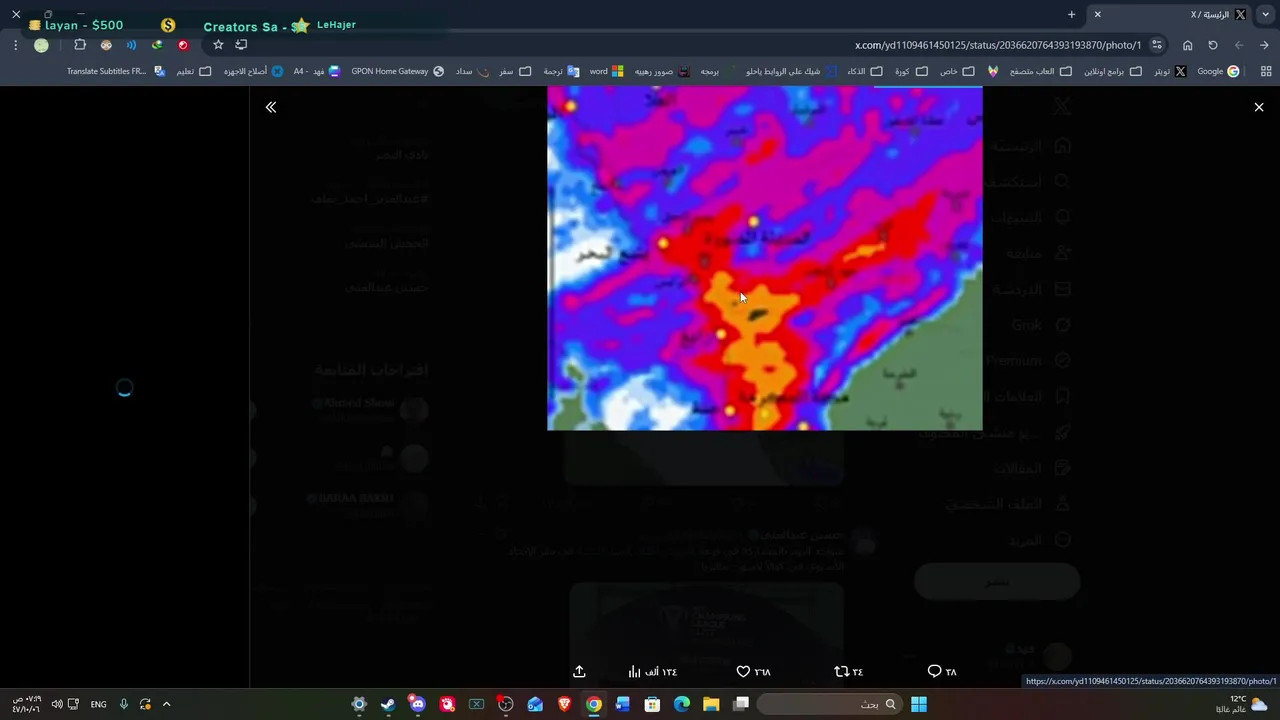Open the word bookmark
Screen dimensions: 1280x720
coord(606,72)
